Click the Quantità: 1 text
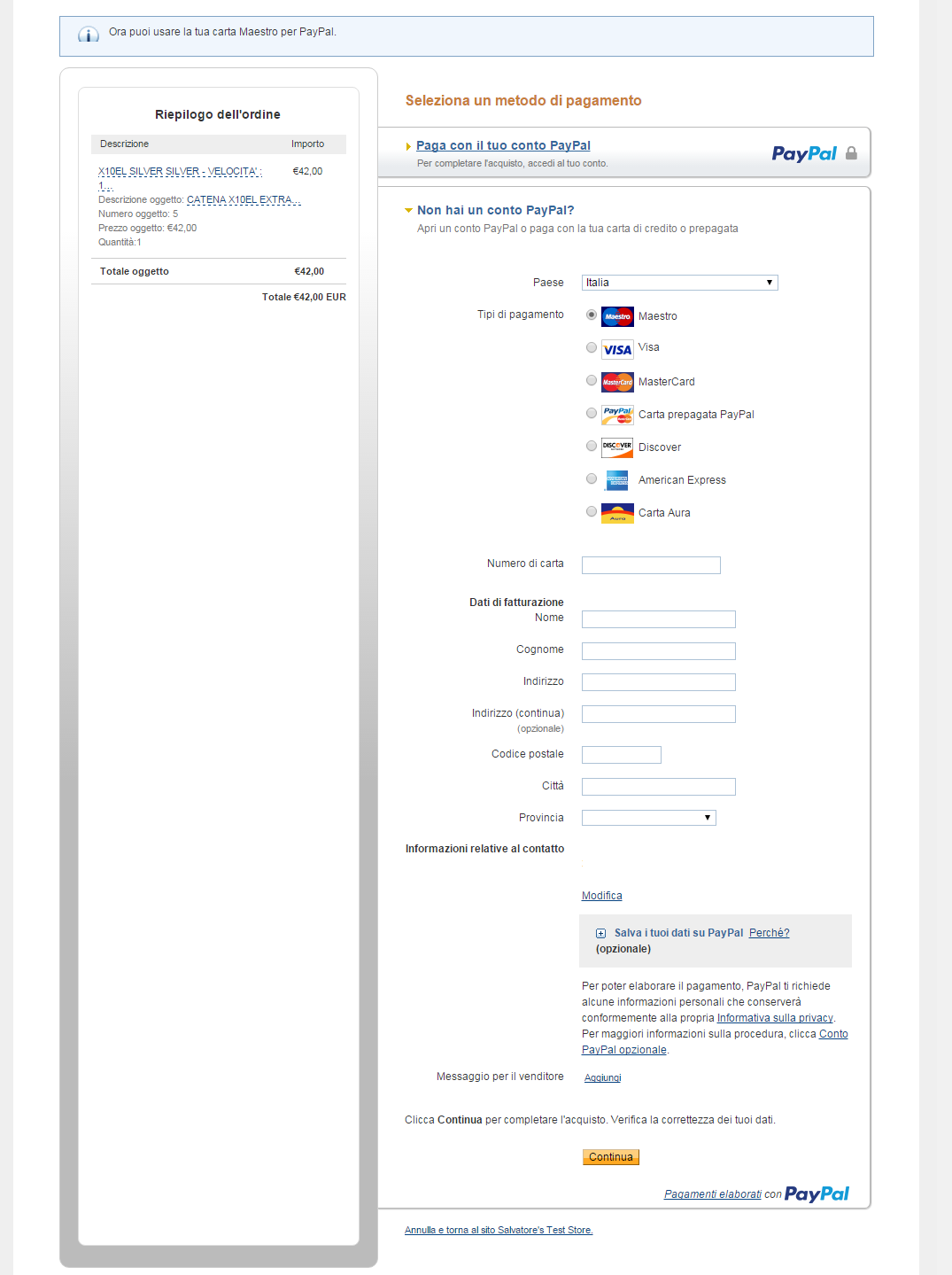Viewport: 952px width, 1275px height. tap(120, 242)
